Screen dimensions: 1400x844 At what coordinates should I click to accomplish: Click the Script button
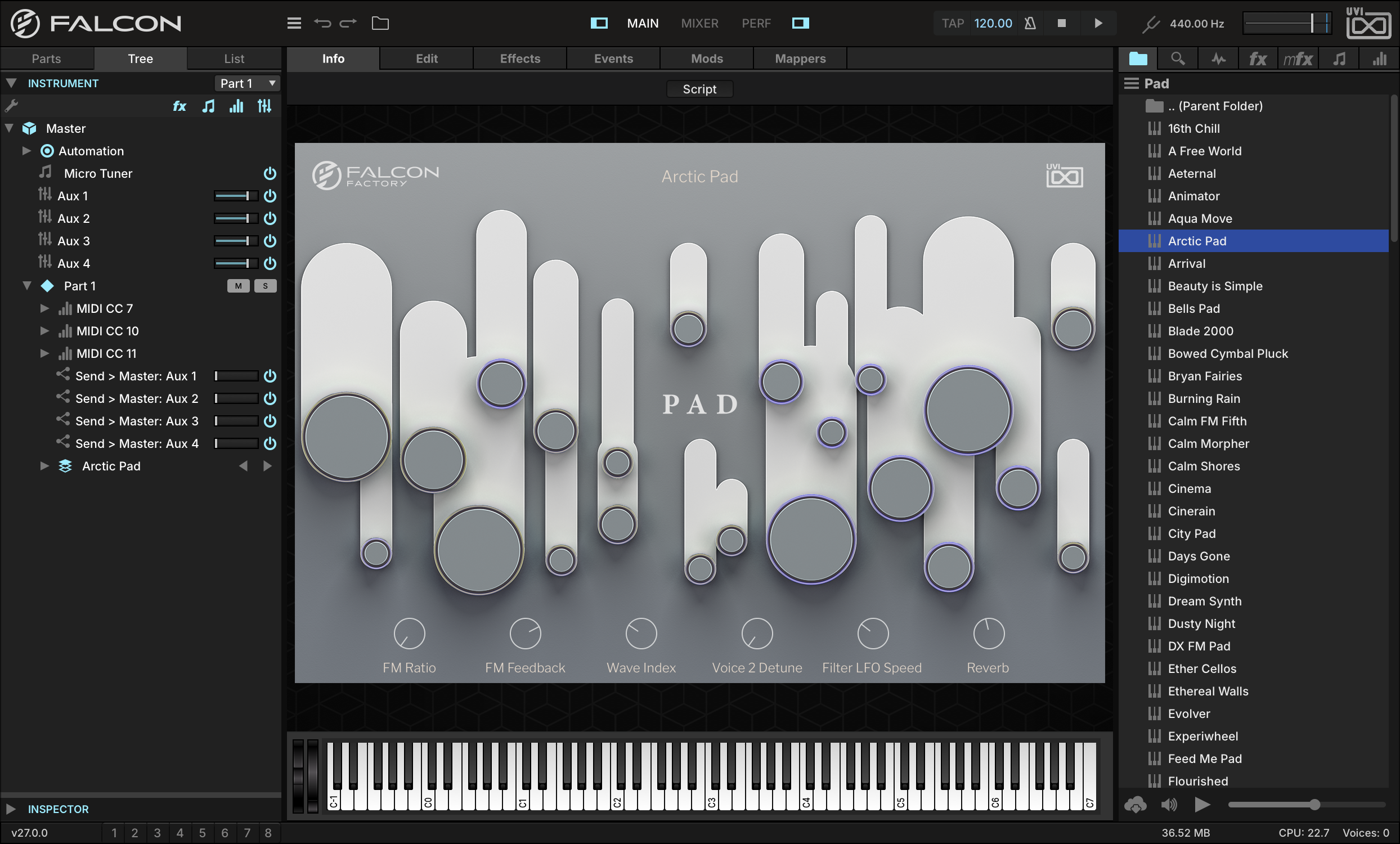[699, 89]
